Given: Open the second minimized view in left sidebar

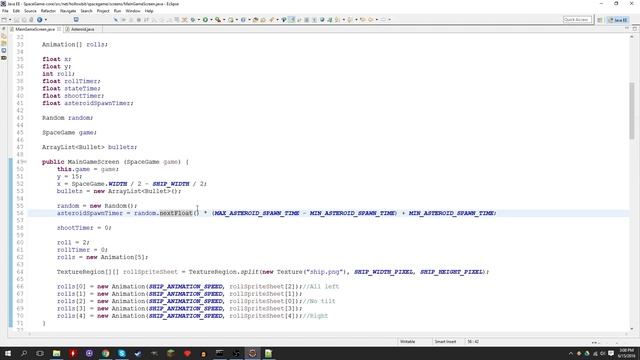Looking at the screenshot, I should (x=4, y=43).
